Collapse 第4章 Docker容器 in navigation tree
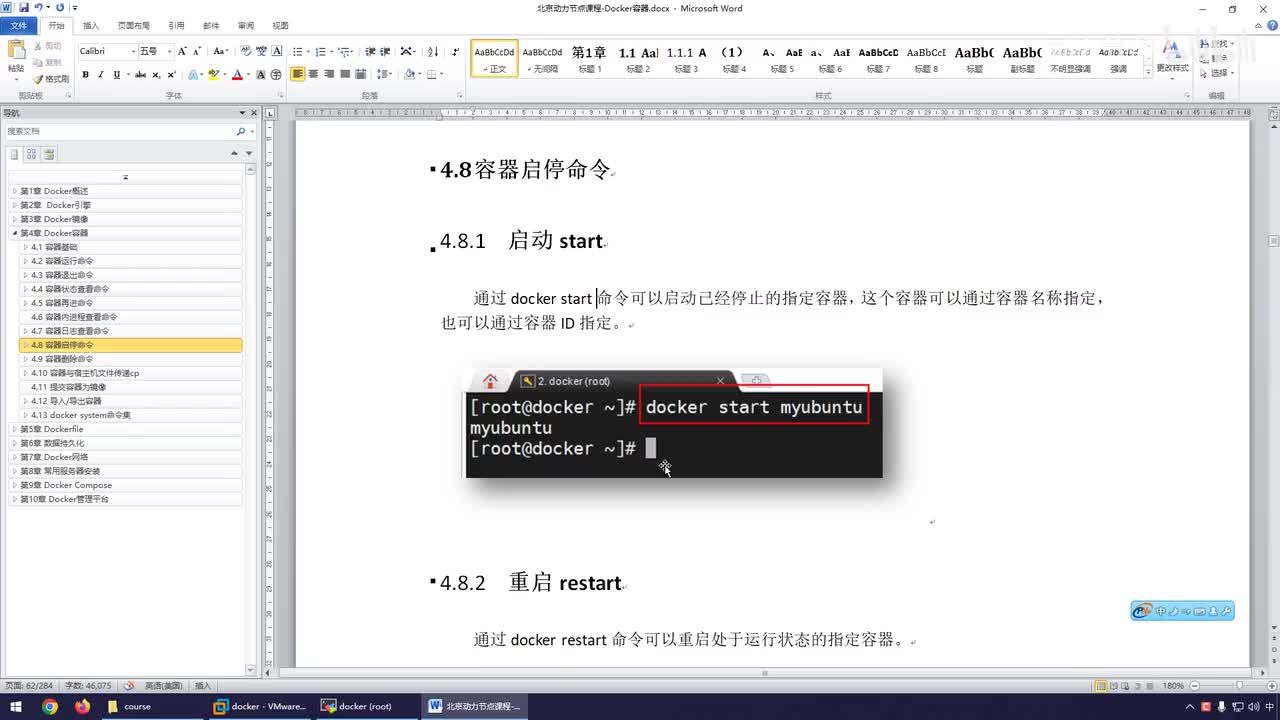 pos(14,233)
